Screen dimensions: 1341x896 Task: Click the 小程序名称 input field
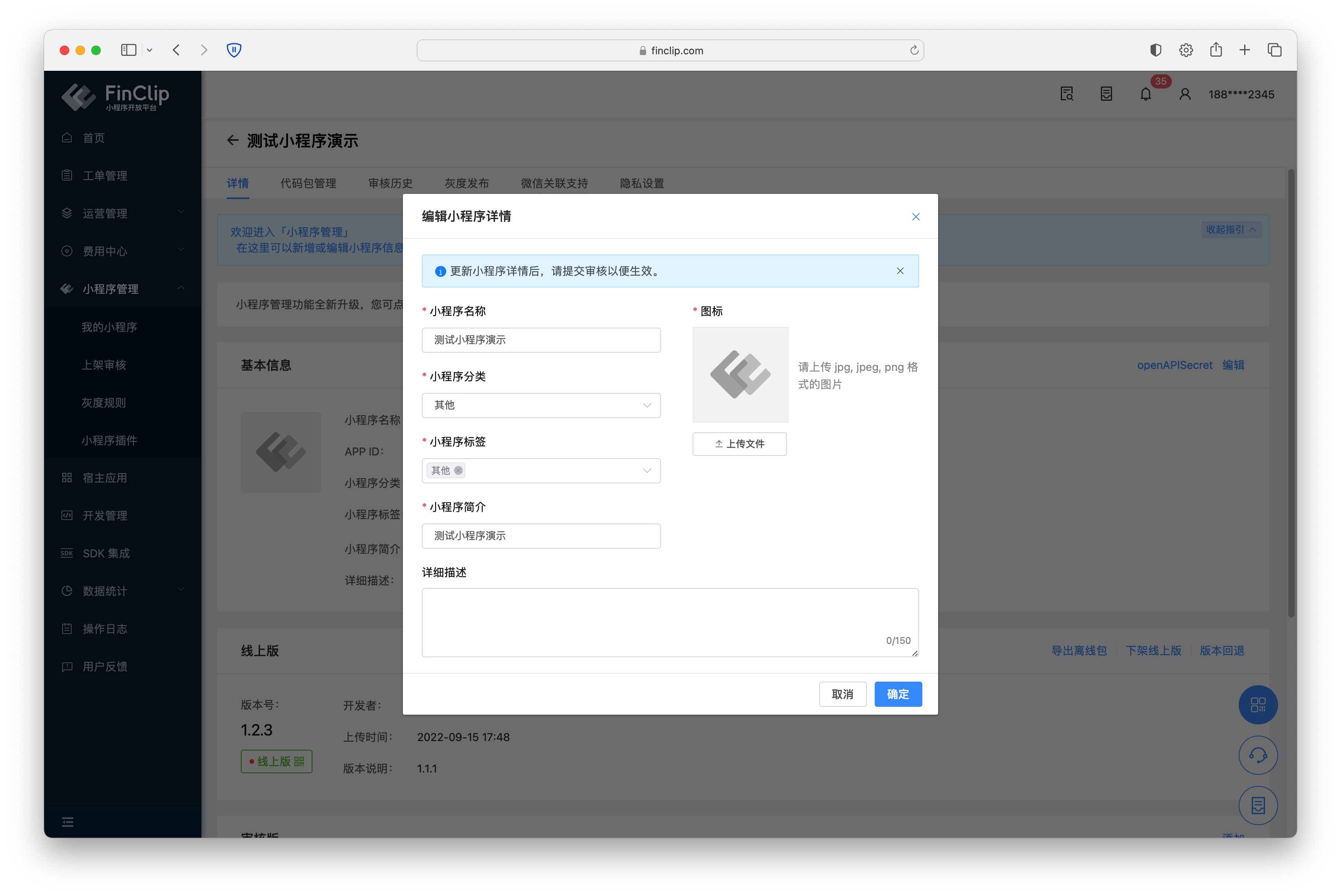[541, 340]
